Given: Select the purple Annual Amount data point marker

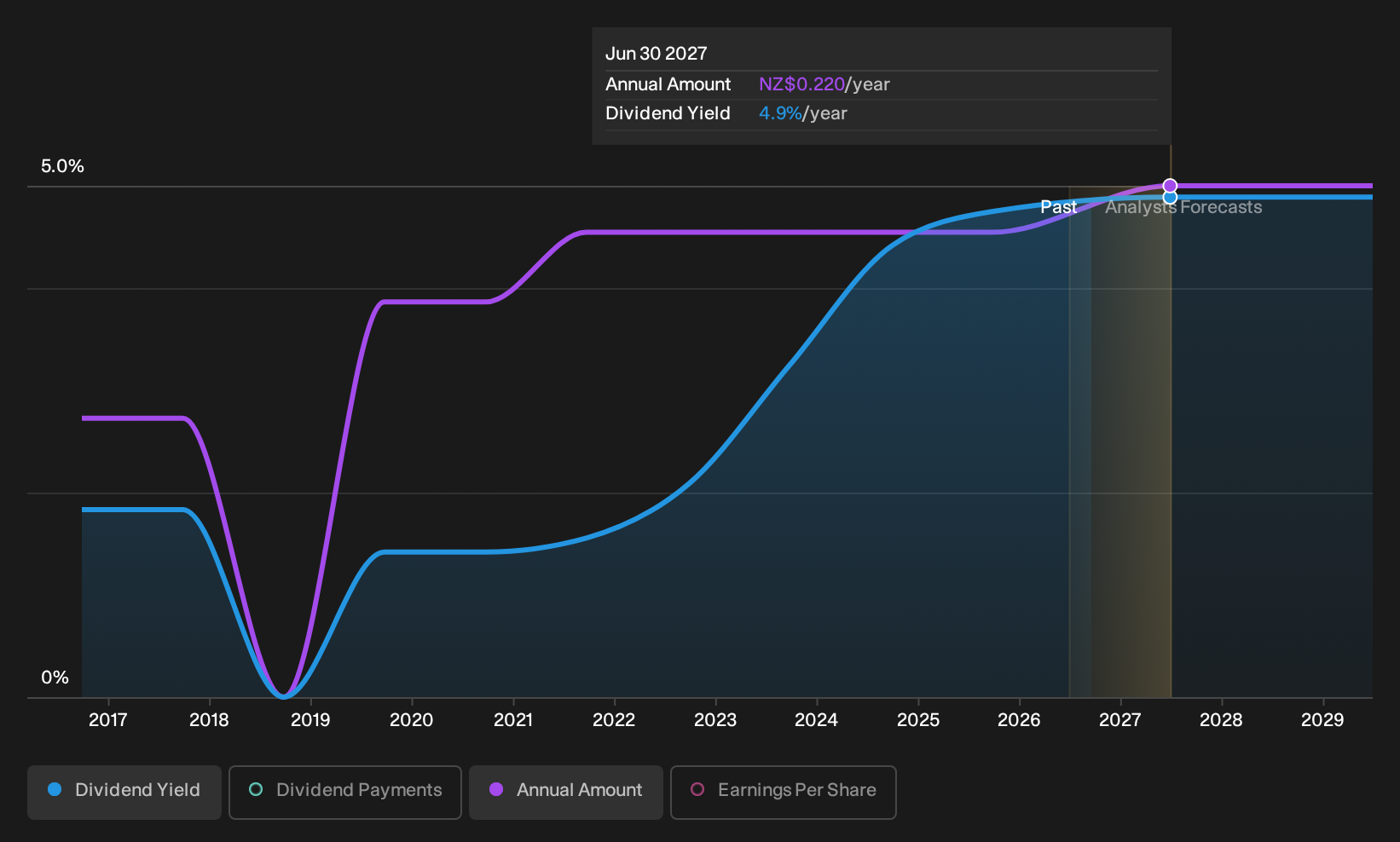Looking at the screenshot, I should point(1170,186).
